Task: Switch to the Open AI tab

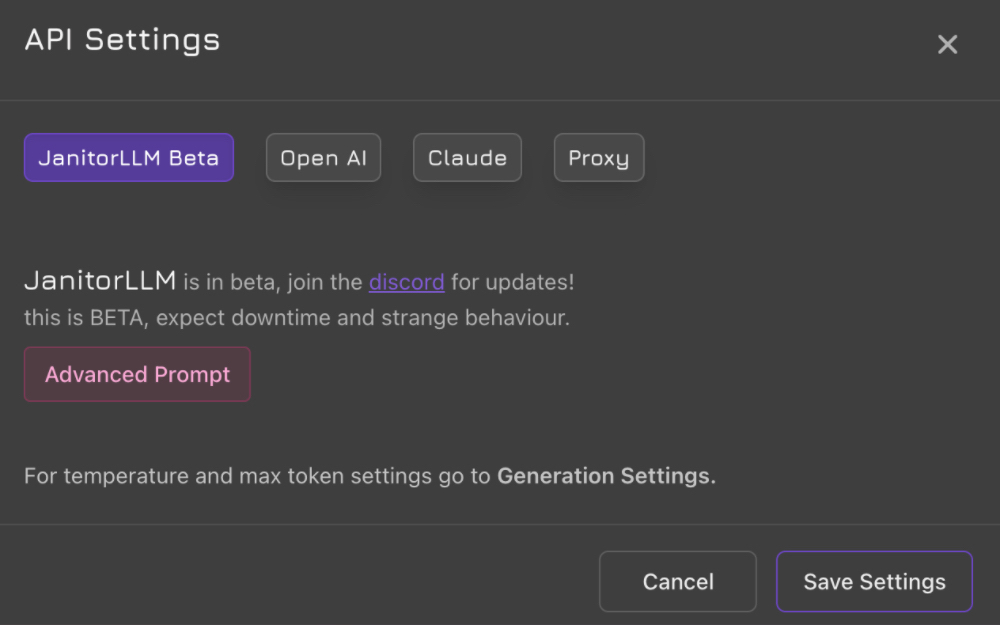Action: click(323, 158)
